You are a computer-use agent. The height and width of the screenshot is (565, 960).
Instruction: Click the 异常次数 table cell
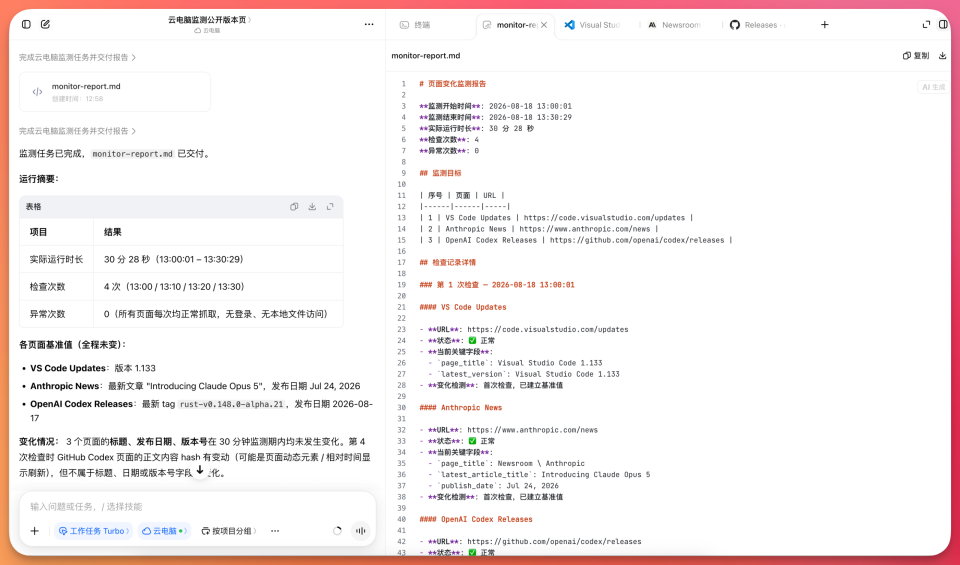[56, 314]
